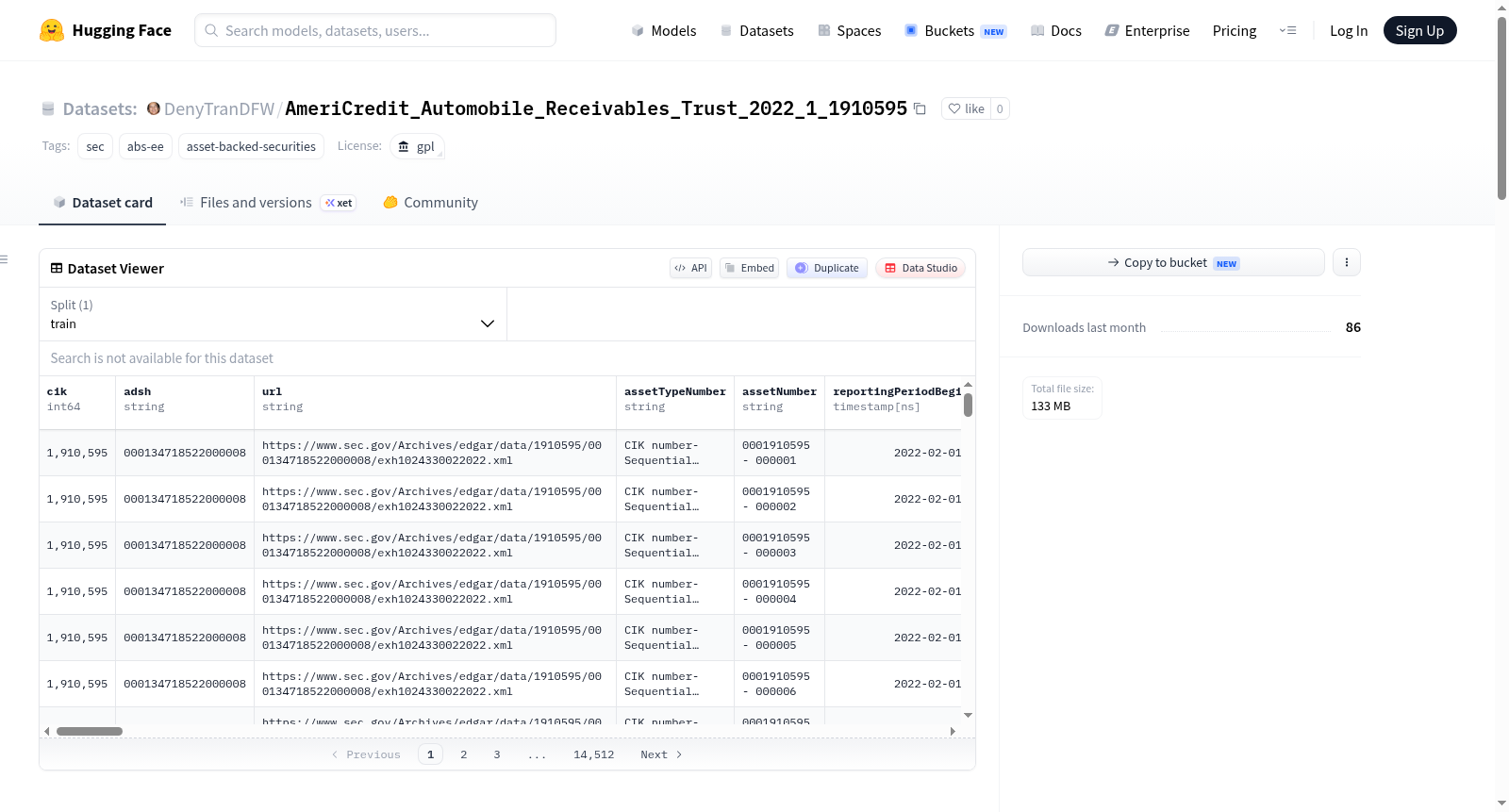Click the 'sec' tag

[x=95, y=146]
